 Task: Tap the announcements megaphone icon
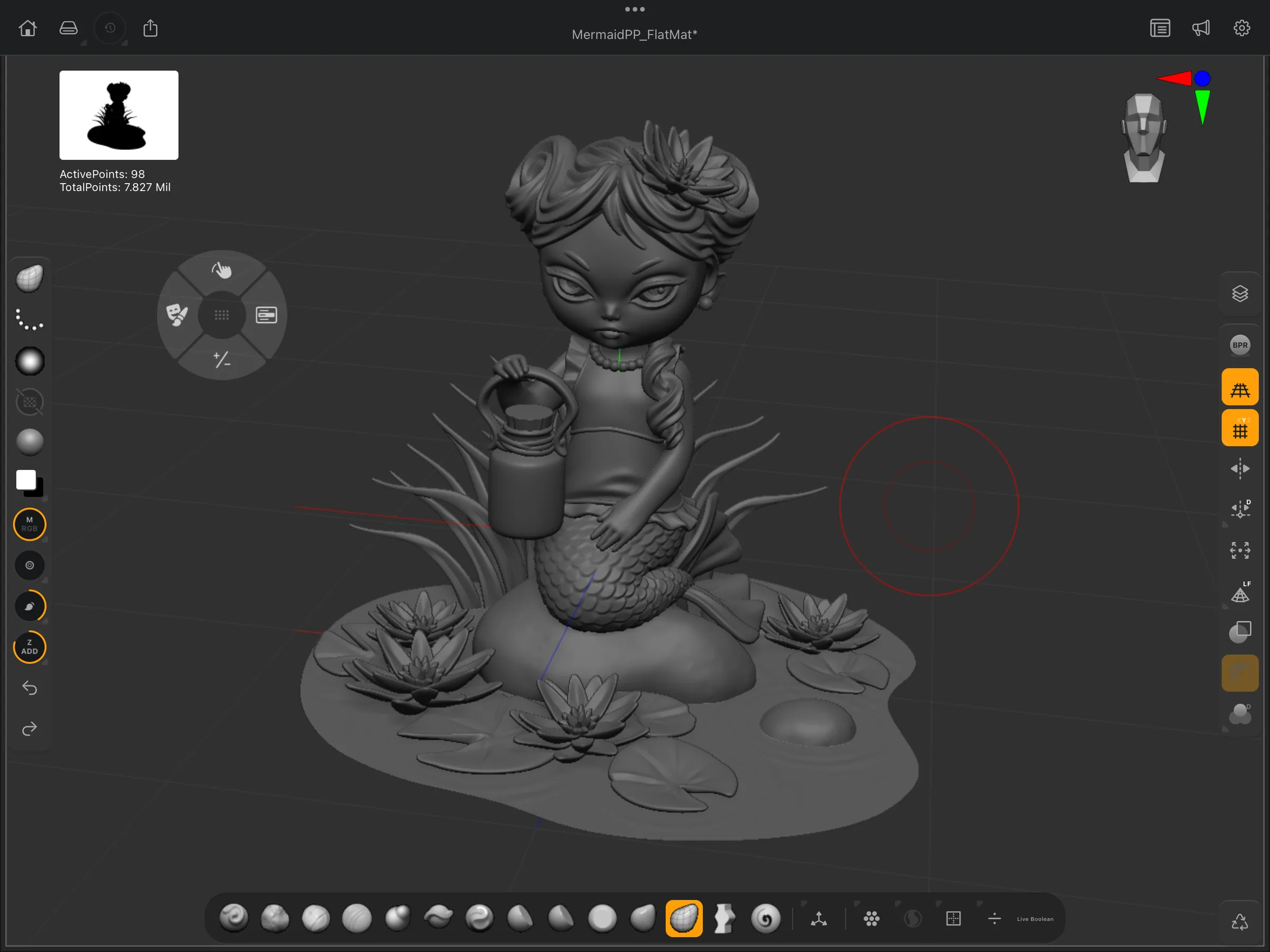pos(1201,28)
